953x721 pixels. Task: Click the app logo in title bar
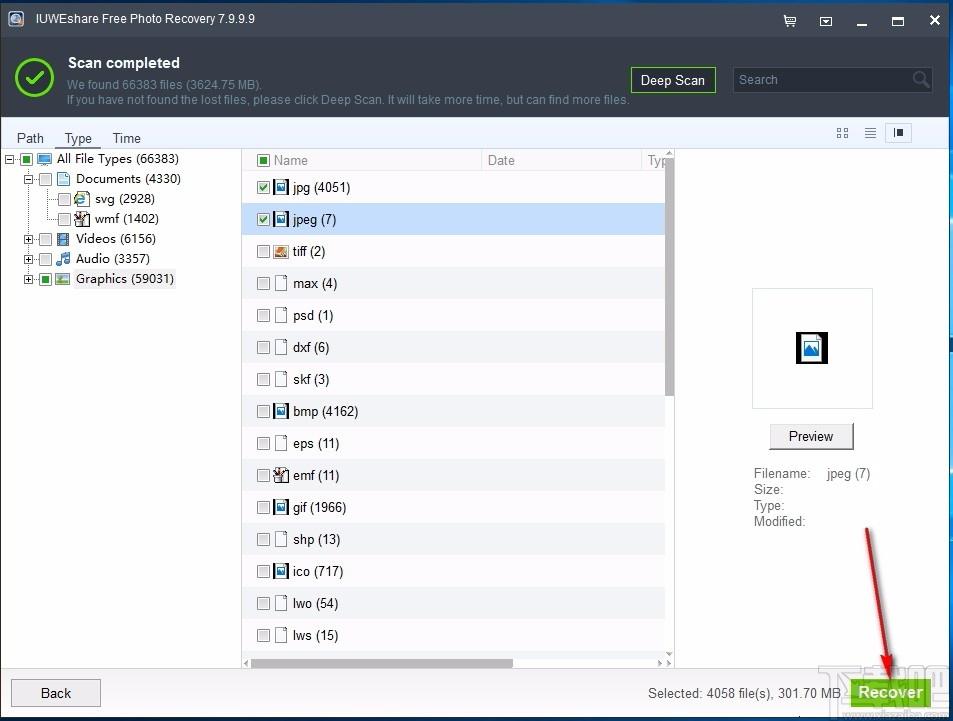16,19
